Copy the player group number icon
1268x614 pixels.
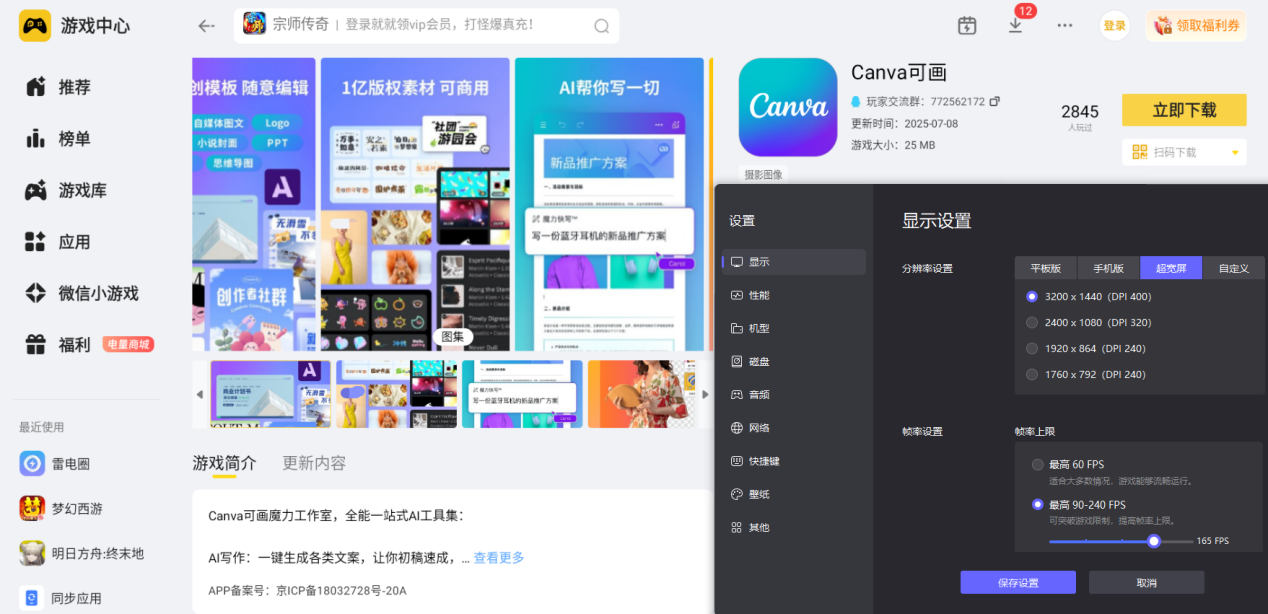[995, 102]
